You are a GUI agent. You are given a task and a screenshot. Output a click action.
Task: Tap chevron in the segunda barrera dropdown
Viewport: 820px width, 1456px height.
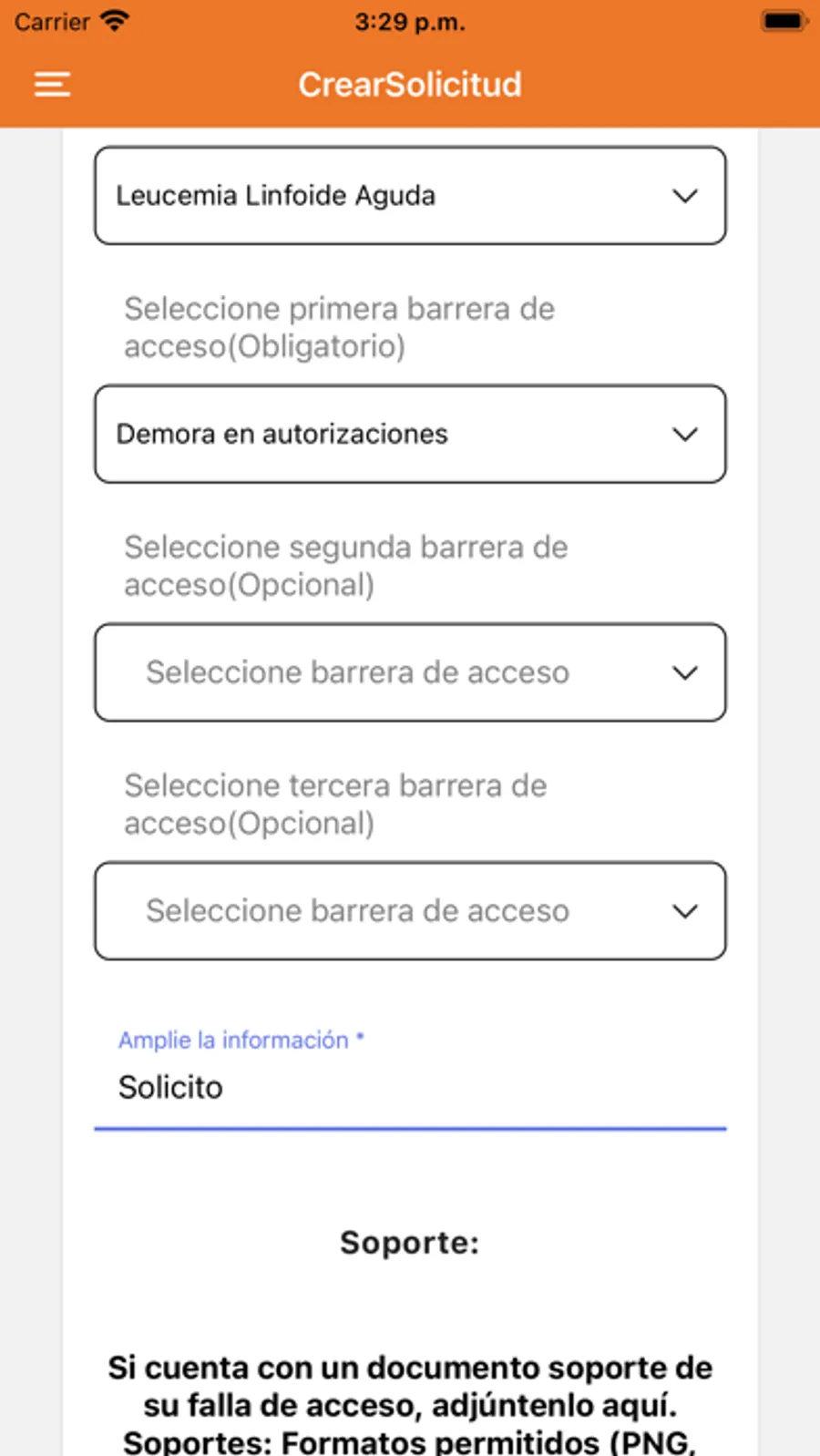pos(685,673)
